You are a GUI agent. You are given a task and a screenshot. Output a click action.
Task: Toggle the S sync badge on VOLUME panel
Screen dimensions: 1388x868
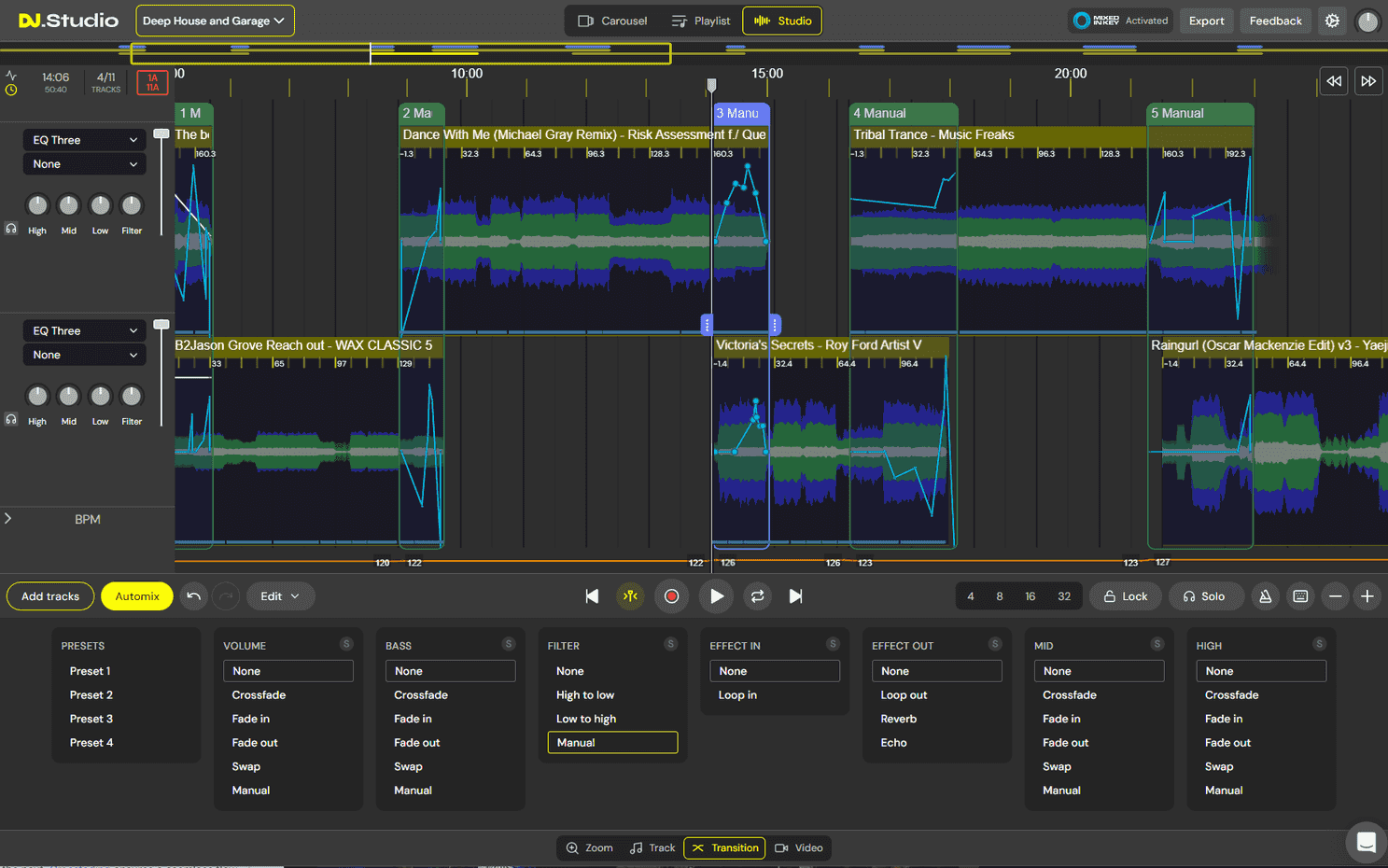pos(346,643)
